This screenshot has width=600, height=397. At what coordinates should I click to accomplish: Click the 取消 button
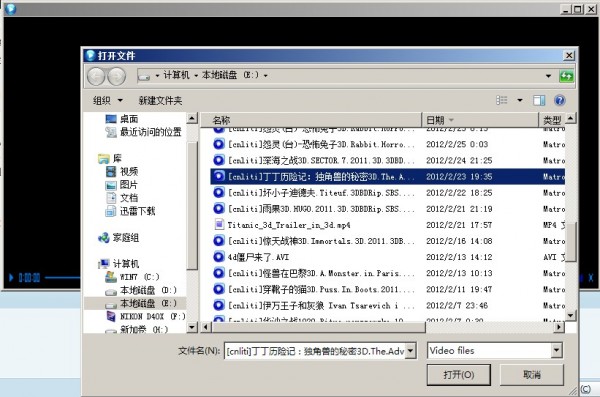pos(532,374)
